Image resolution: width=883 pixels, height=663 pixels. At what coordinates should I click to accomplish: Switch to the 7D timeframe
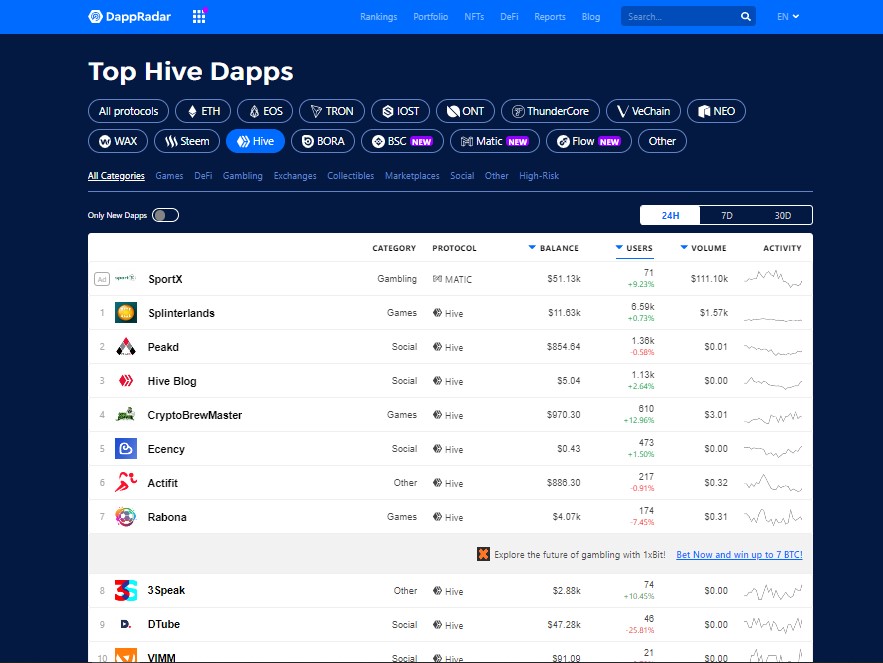pyautogui.click(x=727, y=215)
